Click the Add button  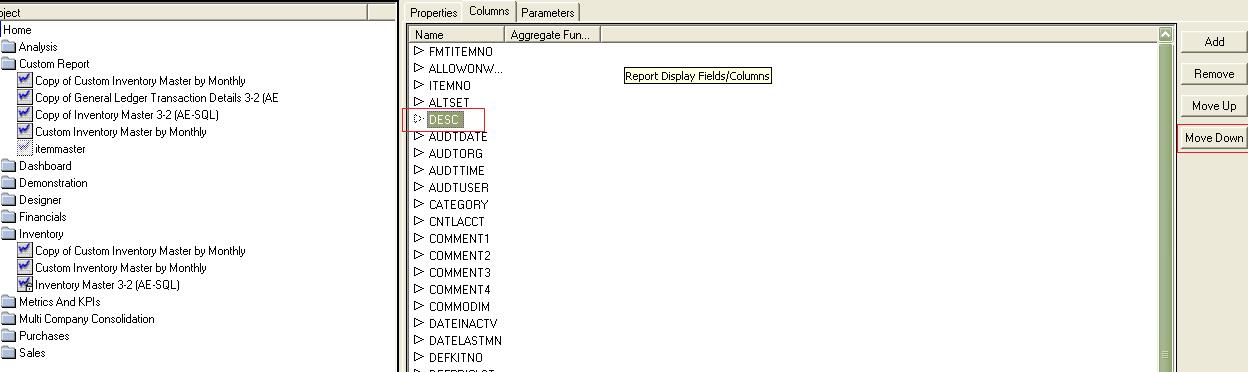tap(1214, 42)
